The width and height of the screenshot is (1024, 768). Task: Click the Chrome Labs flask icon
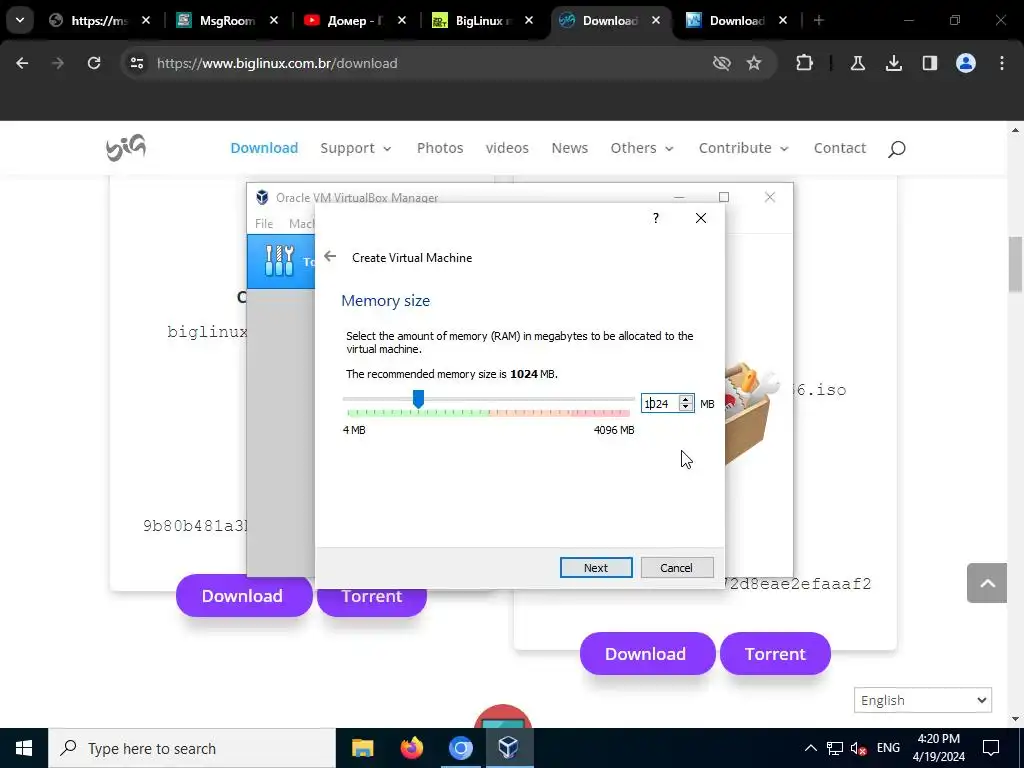857,63
